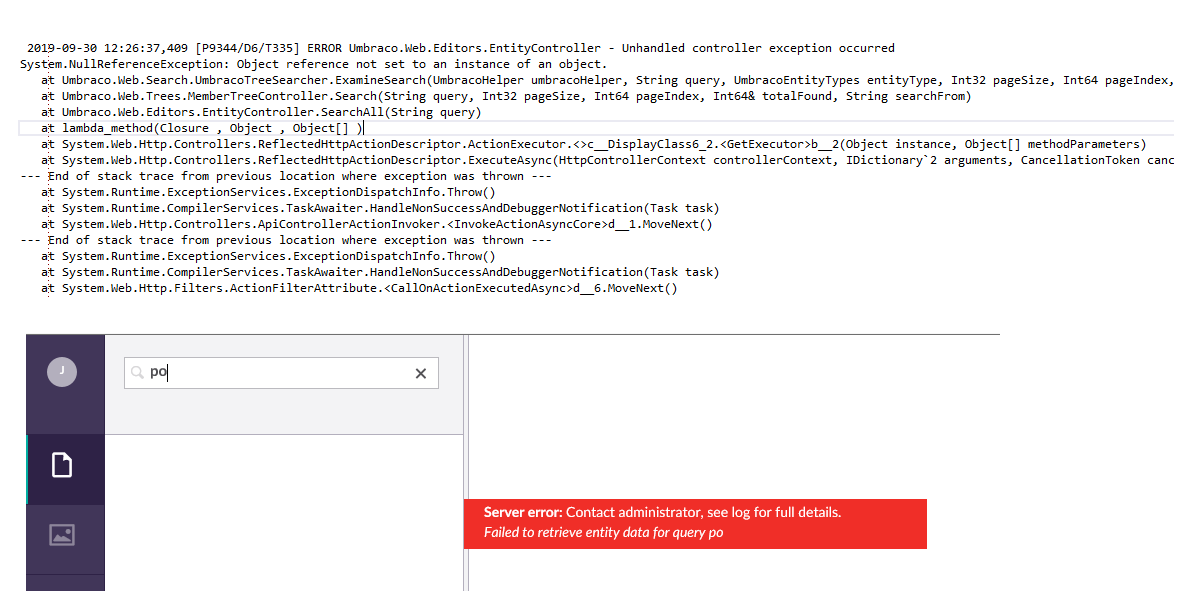Click the System.NullReferenceException log line

click(314, 64)
